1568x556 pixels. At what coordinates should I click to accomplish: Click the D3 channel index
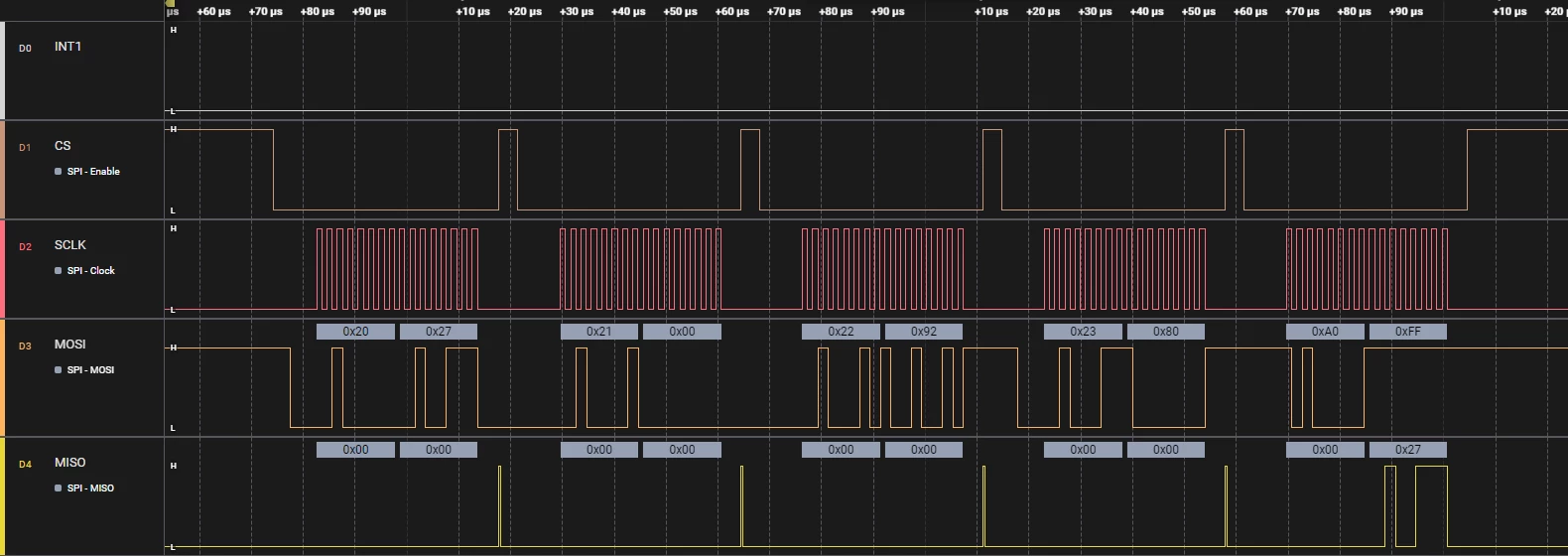[x=25, y=346]
